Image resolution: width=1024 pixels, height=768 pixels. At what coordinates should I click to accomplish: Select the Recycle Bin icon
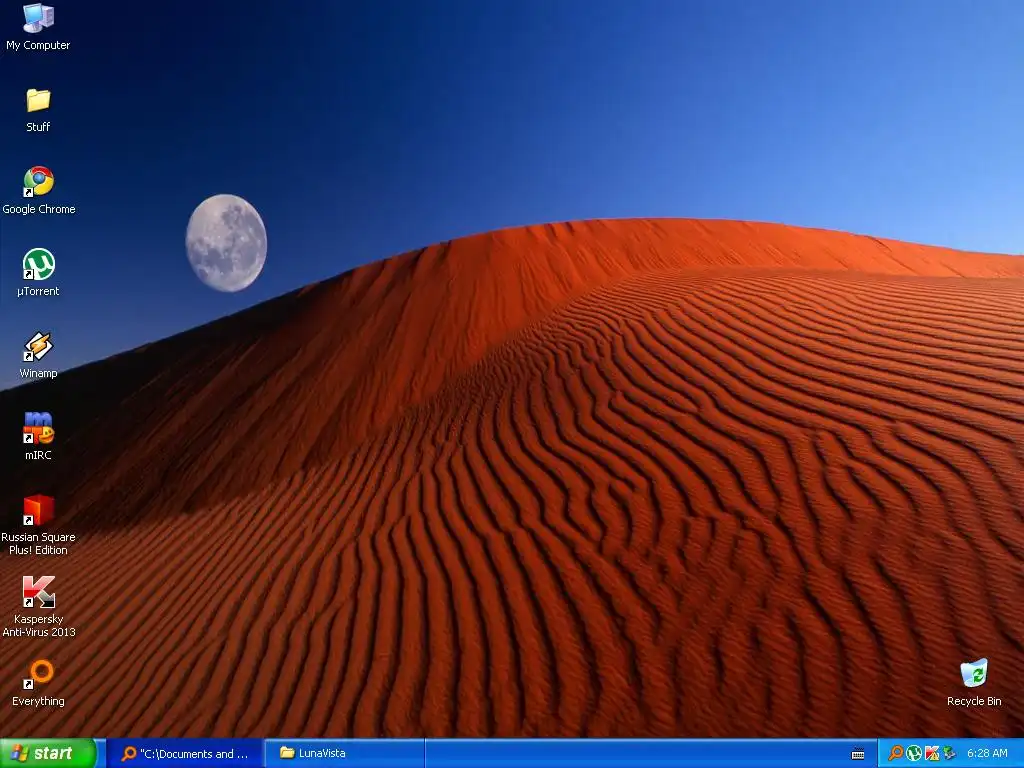[974, 683]
